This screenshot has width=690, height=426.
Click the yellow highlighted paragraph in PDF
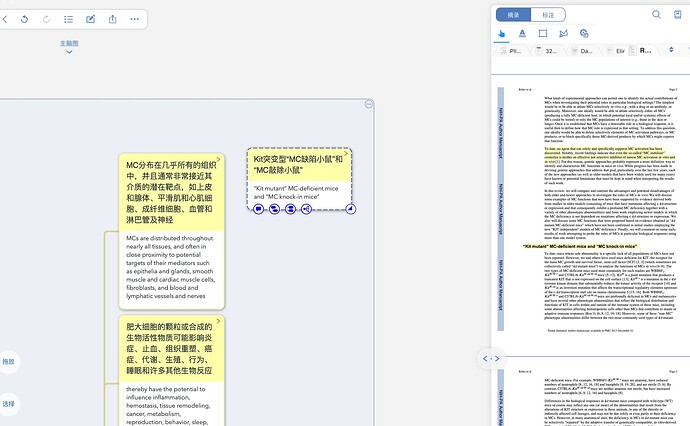click(609, 155)
